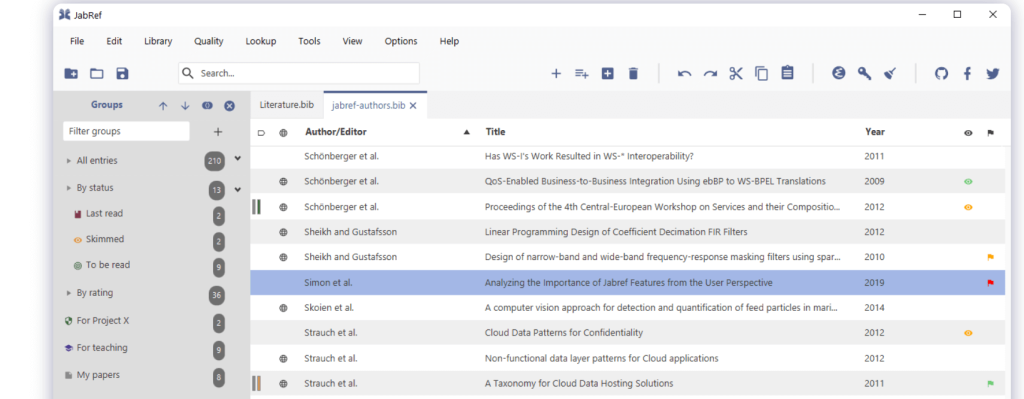
Task: Redo the last undone action
Action: (710, 74)
